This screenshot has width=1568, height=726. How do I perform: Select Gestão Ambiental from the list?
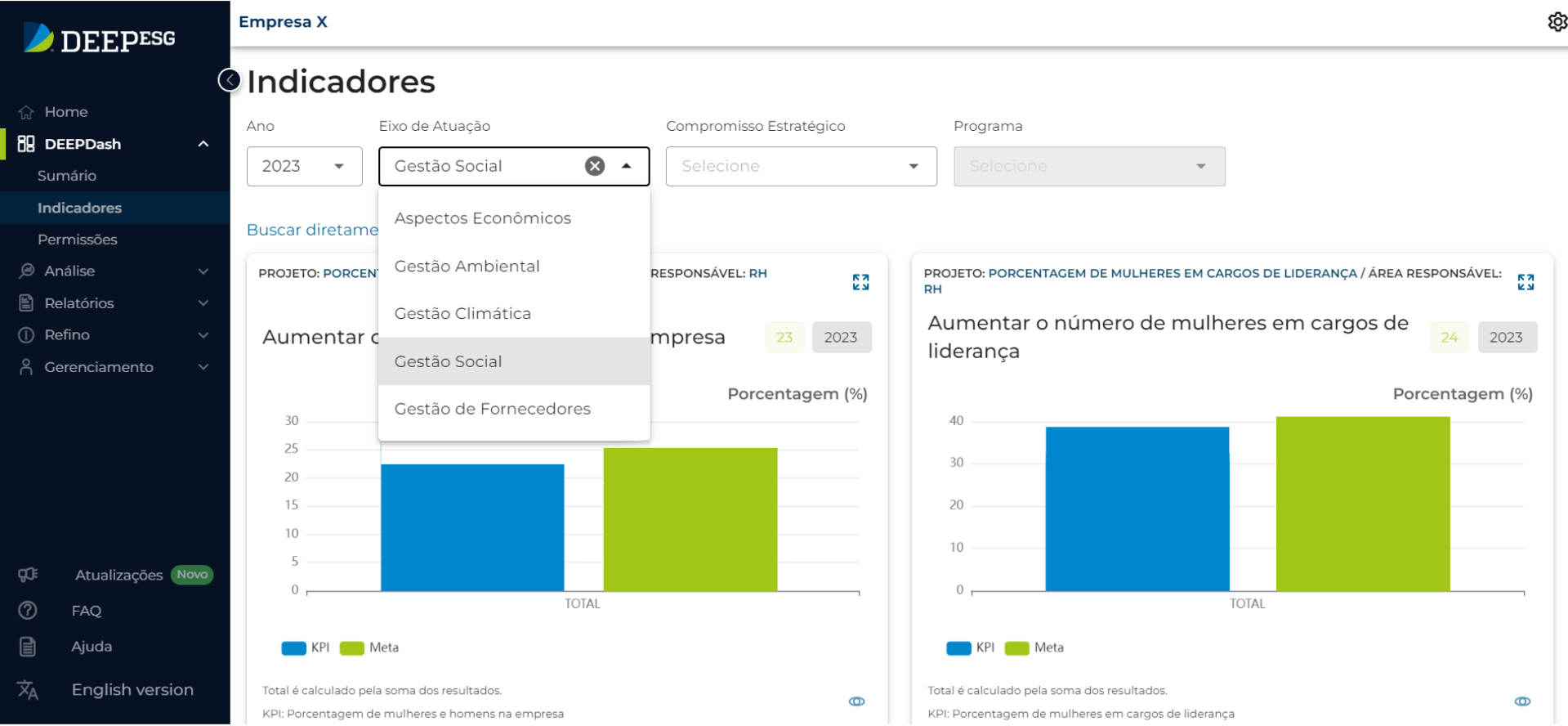pyautogui.click(x=467, y=267)
